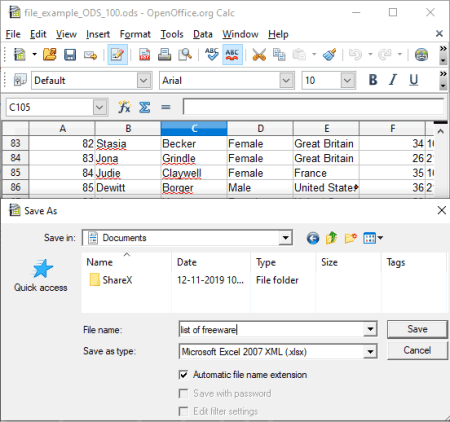Click the Go back navigation icon
The image size is (450, 422).
click(x=313, y=238)
